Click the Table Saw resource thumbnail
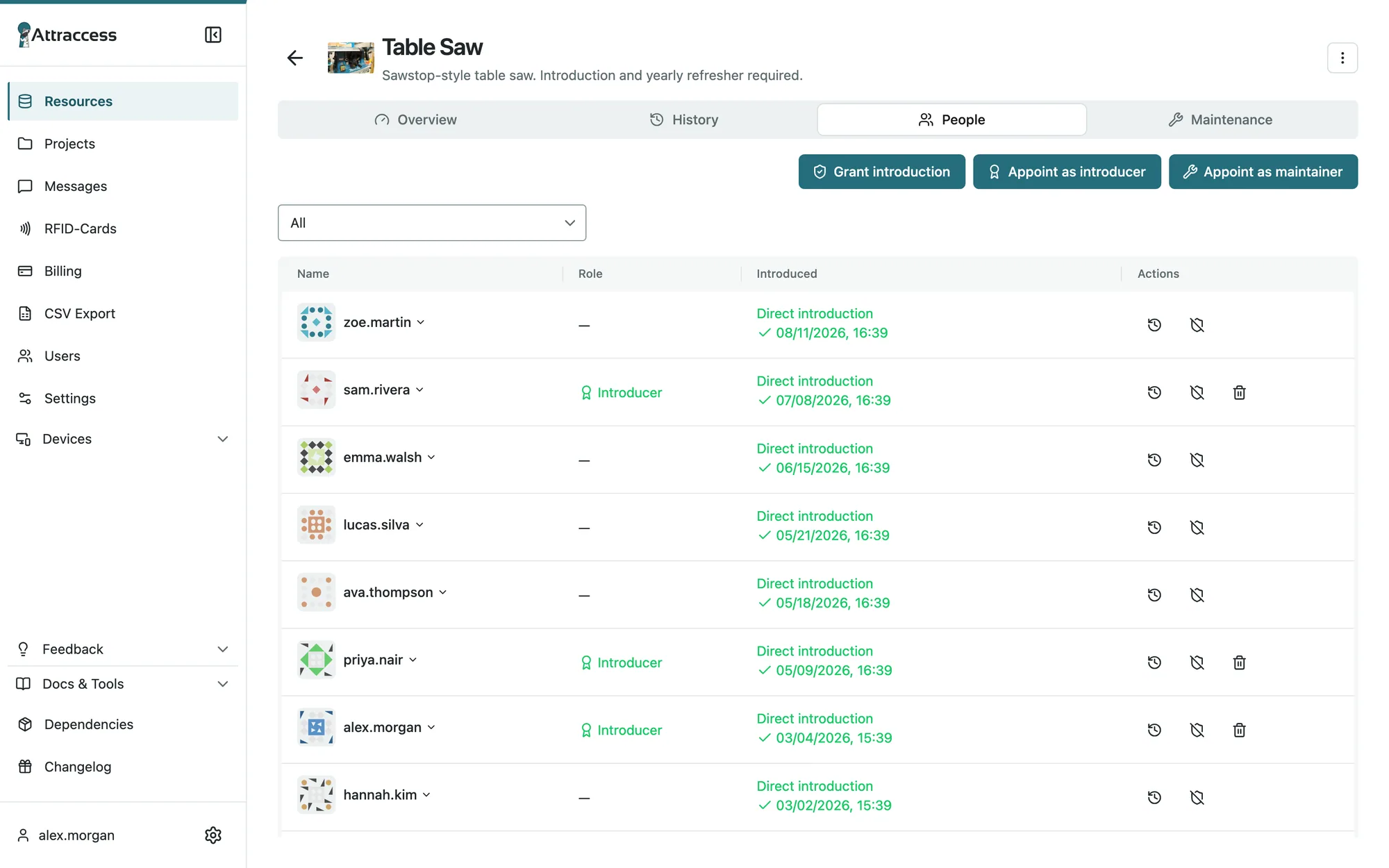Image resolution: width=1389 pixels, height=868 pixels. [x=351, y=58]
